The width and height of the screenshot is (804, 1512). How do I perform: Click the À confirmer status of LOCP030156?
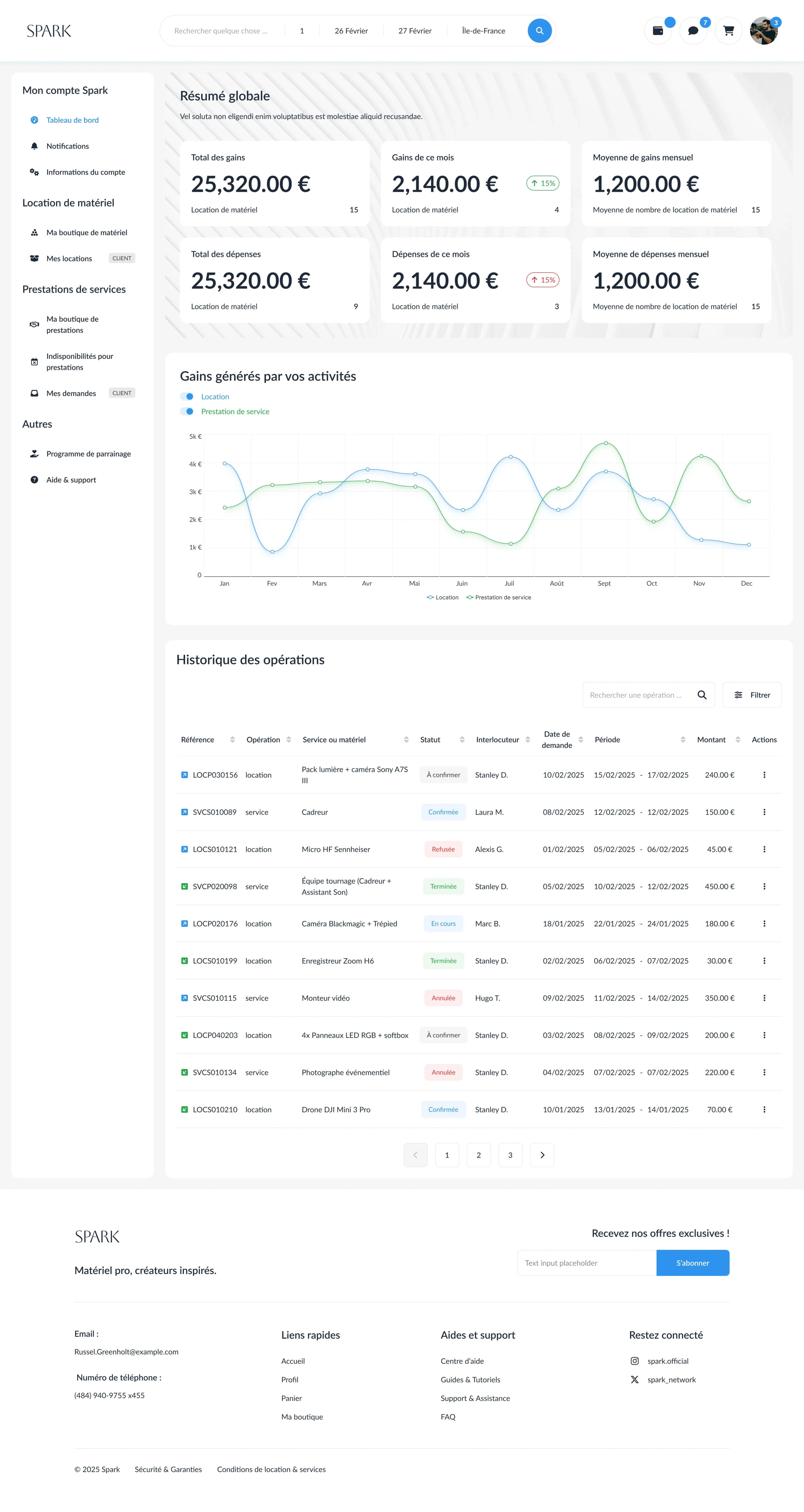tap(443, 775)
